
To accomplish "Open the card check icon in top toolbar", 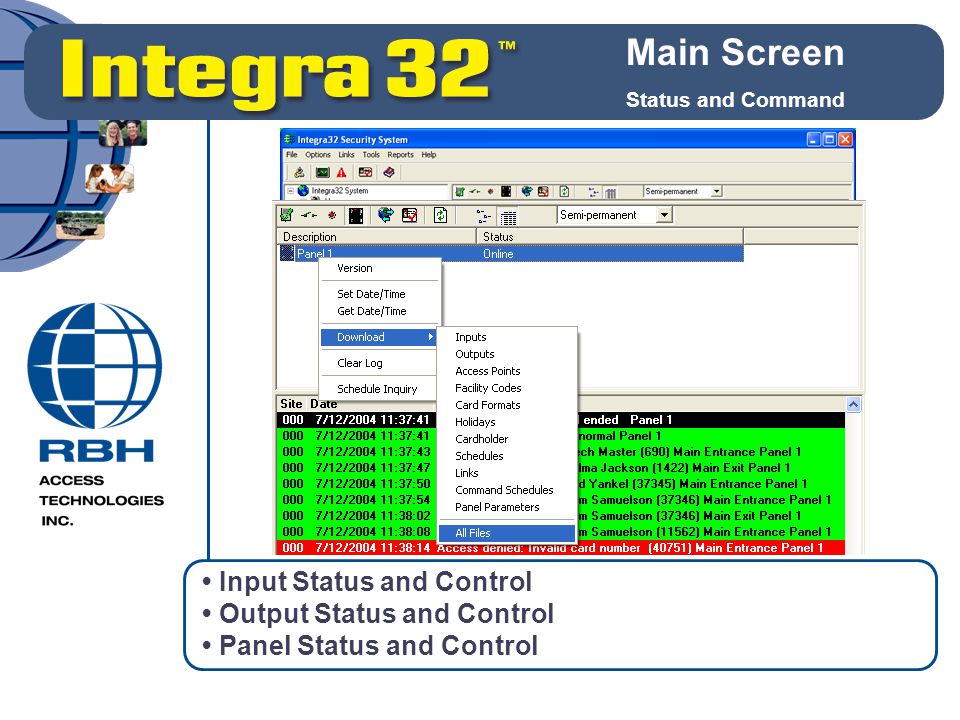I will [x=366, y=173].
